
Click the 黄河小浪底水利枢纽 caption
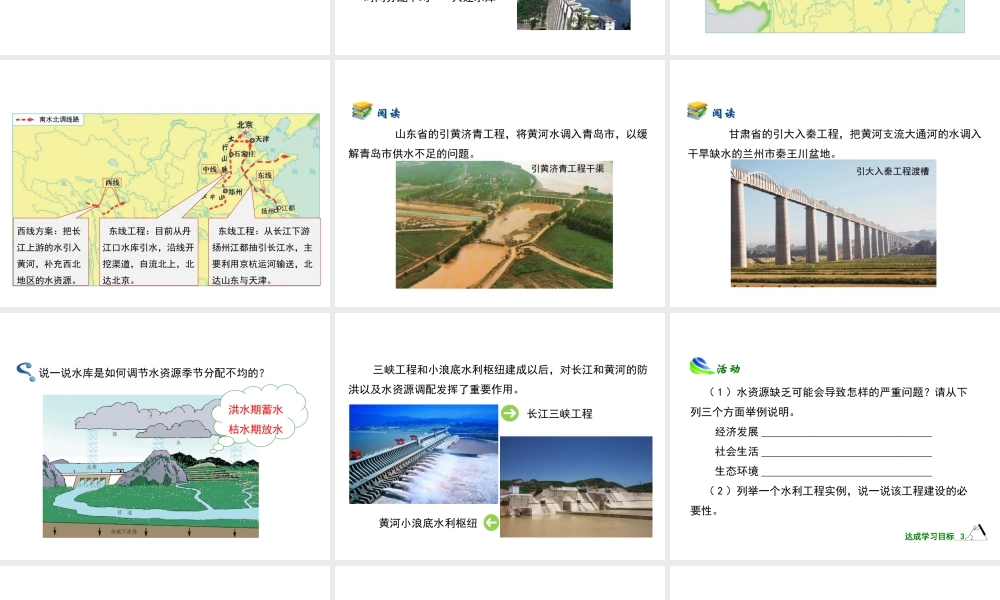pos(428,523)
